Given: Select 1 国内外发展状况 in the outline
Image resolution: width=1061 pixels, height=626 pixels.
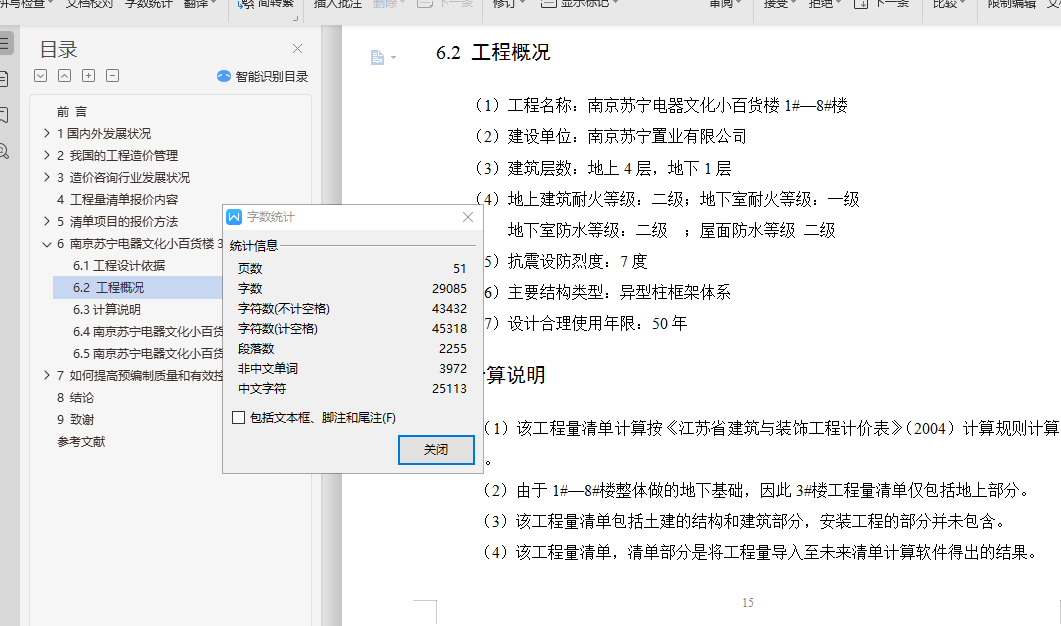Looking at the screenshot, I should (x=104, y=133).
